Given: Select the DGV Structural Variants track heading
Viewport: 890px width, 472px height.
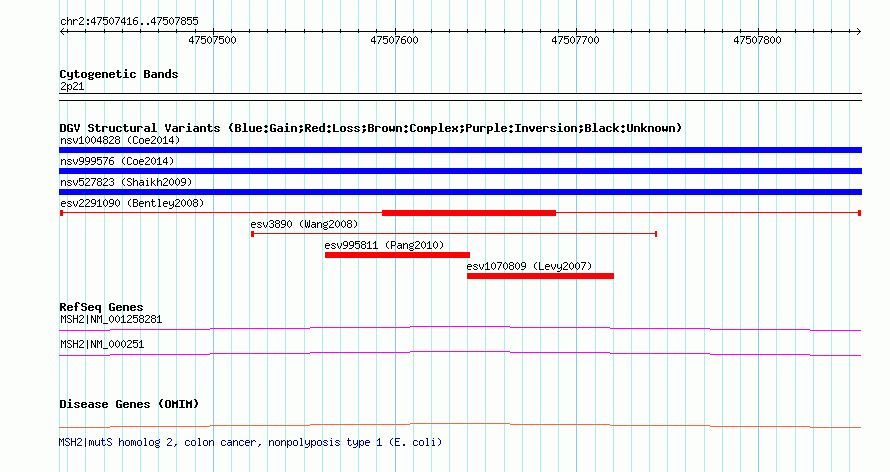Looking at the screenshot, I should (x=371, y=128).
